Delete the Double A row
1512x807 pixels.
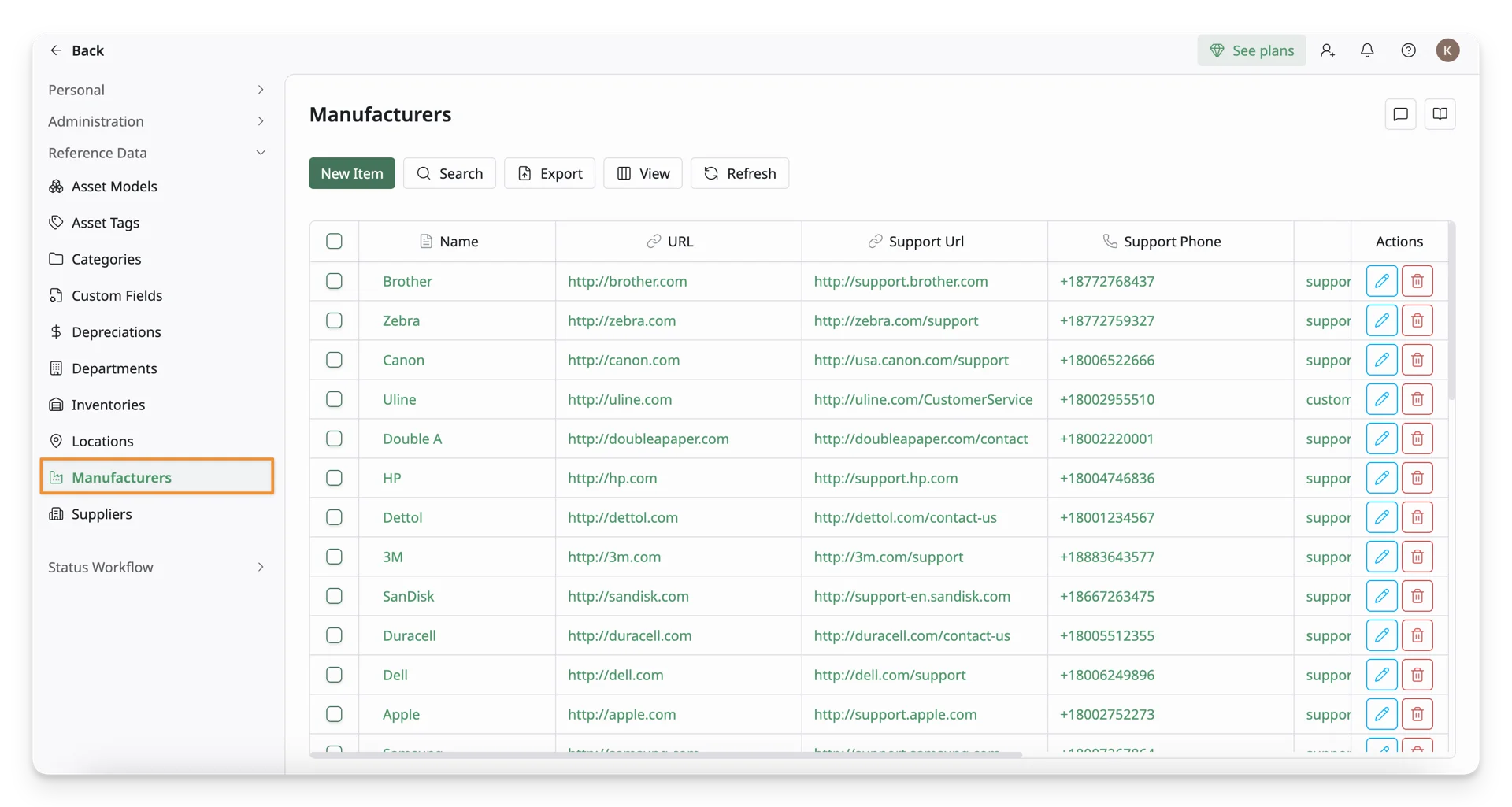[1417, 439]
